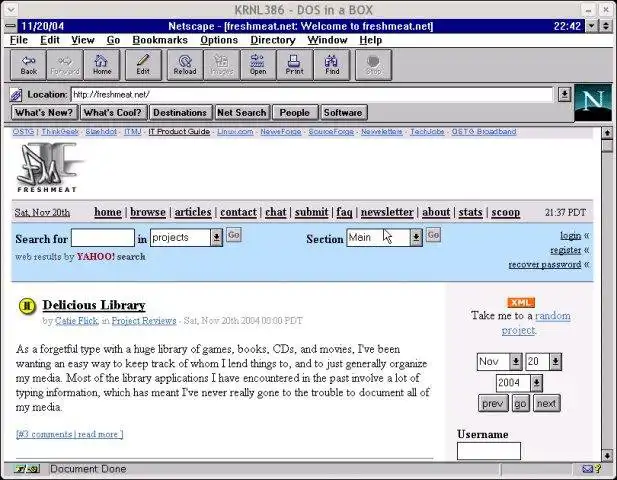The image size is (617, 480).
Task: Open the File menu
Action: 18,40
